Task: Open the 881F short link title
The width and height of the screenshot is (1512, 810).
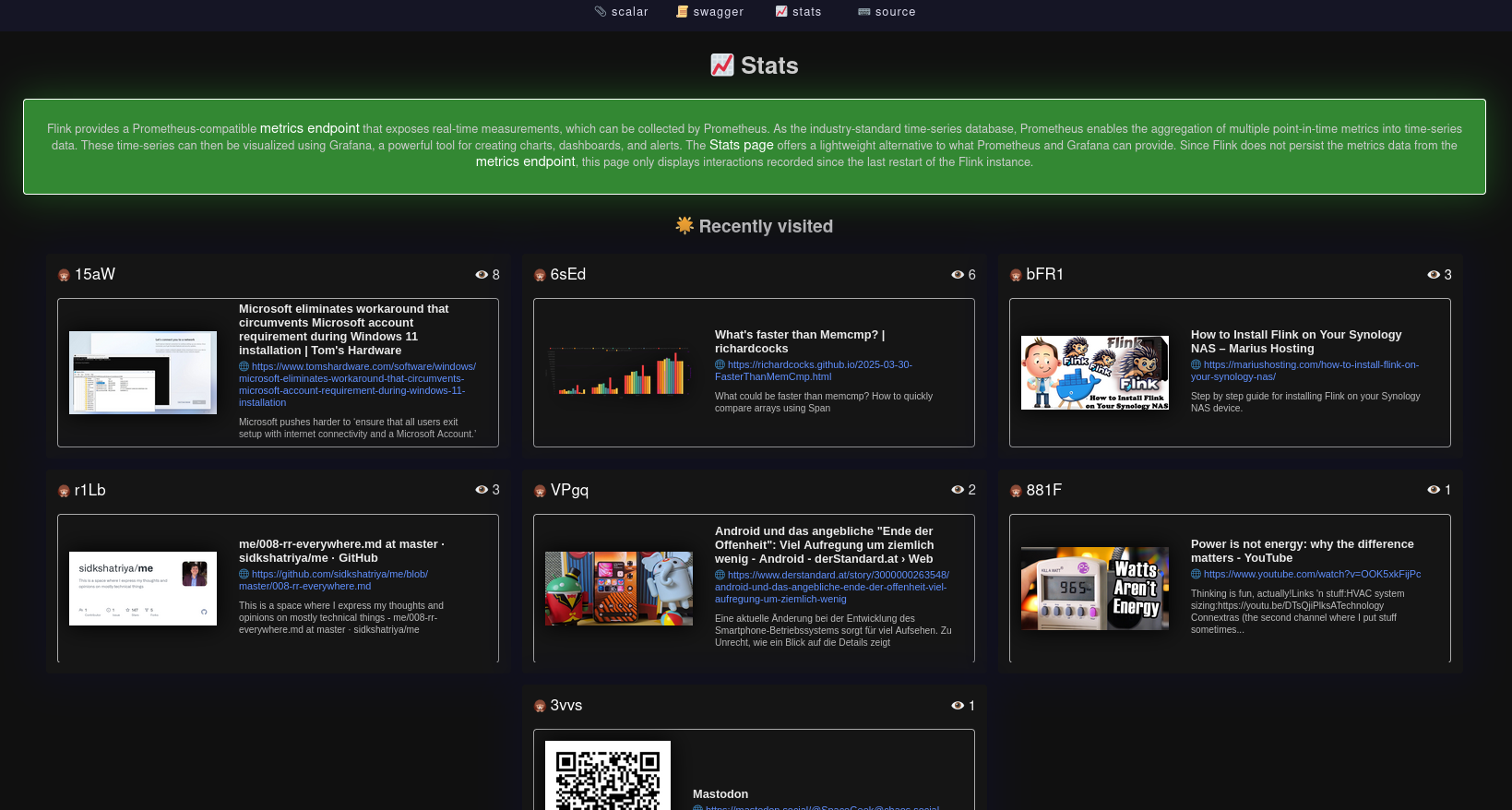Action: pyautogui.click(x=1044, y=490)
